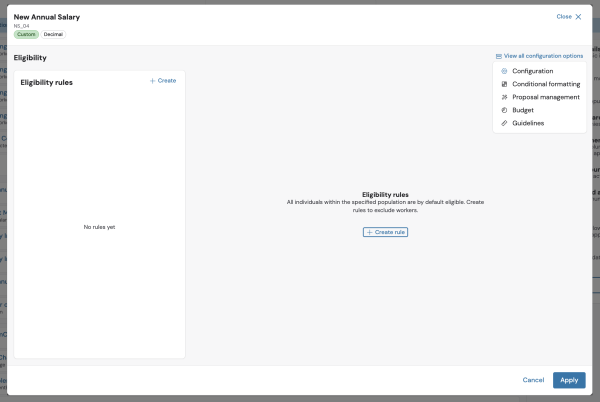
Task: Click the Budget pie icon
Action: [x=504, y=110]
